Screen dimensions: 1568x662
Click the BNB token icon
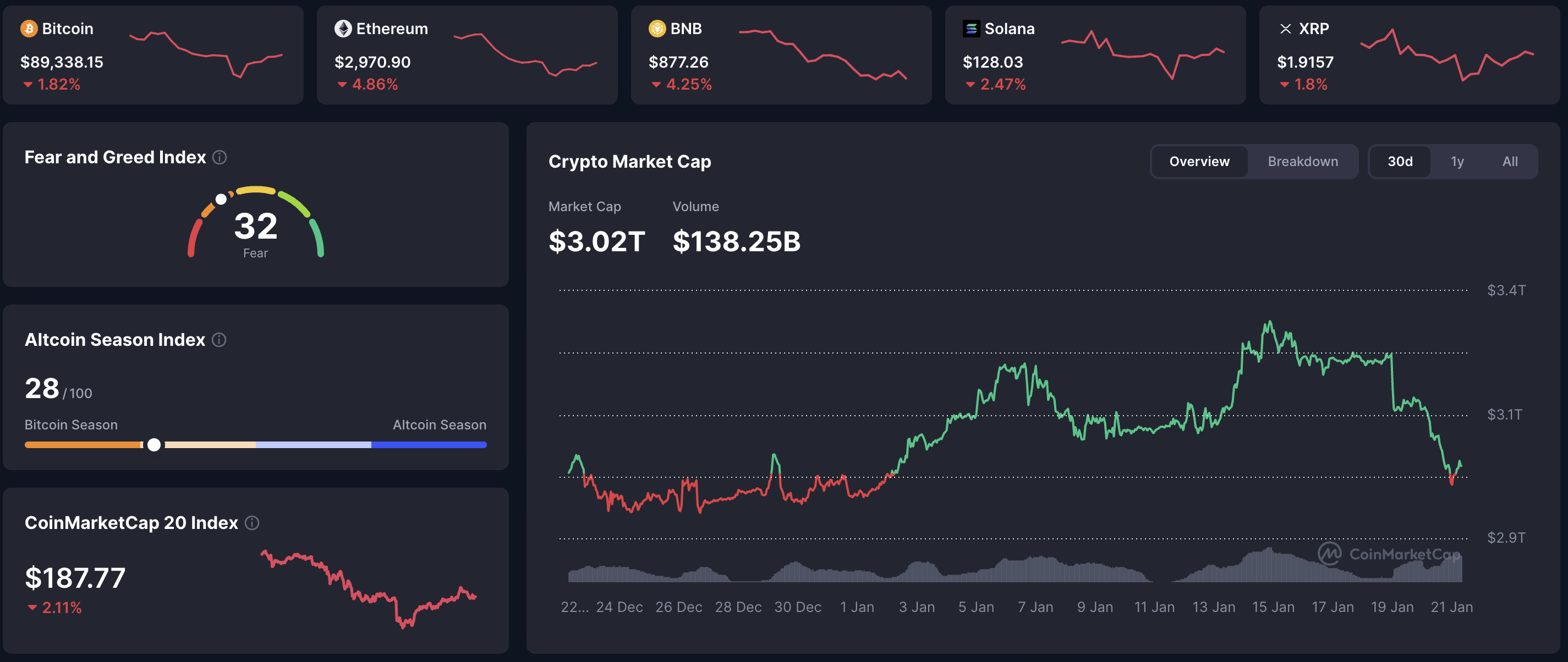(x=657, y=28)
